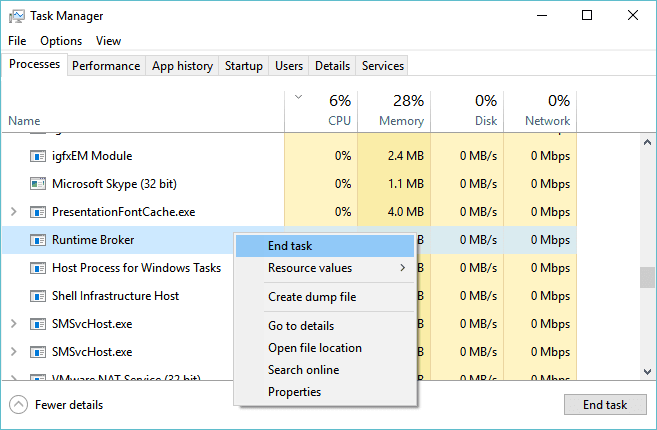The width and height of the screenshot is (657, 430).
Task: Select the Microsoft Skype (32 bit) row
Action: click(289, 184)
